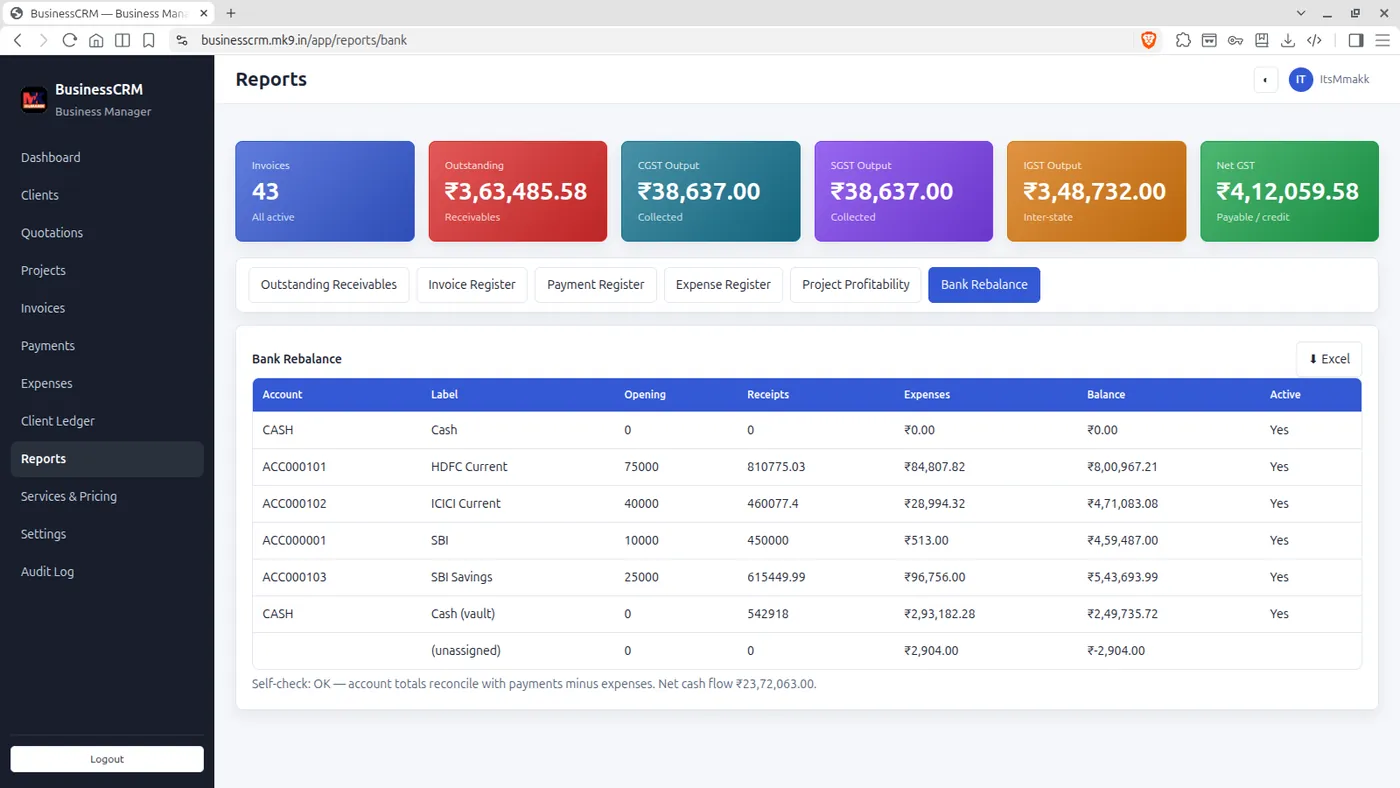
Task: Select the Bank Rebalance tab
Action: (984, 285)
